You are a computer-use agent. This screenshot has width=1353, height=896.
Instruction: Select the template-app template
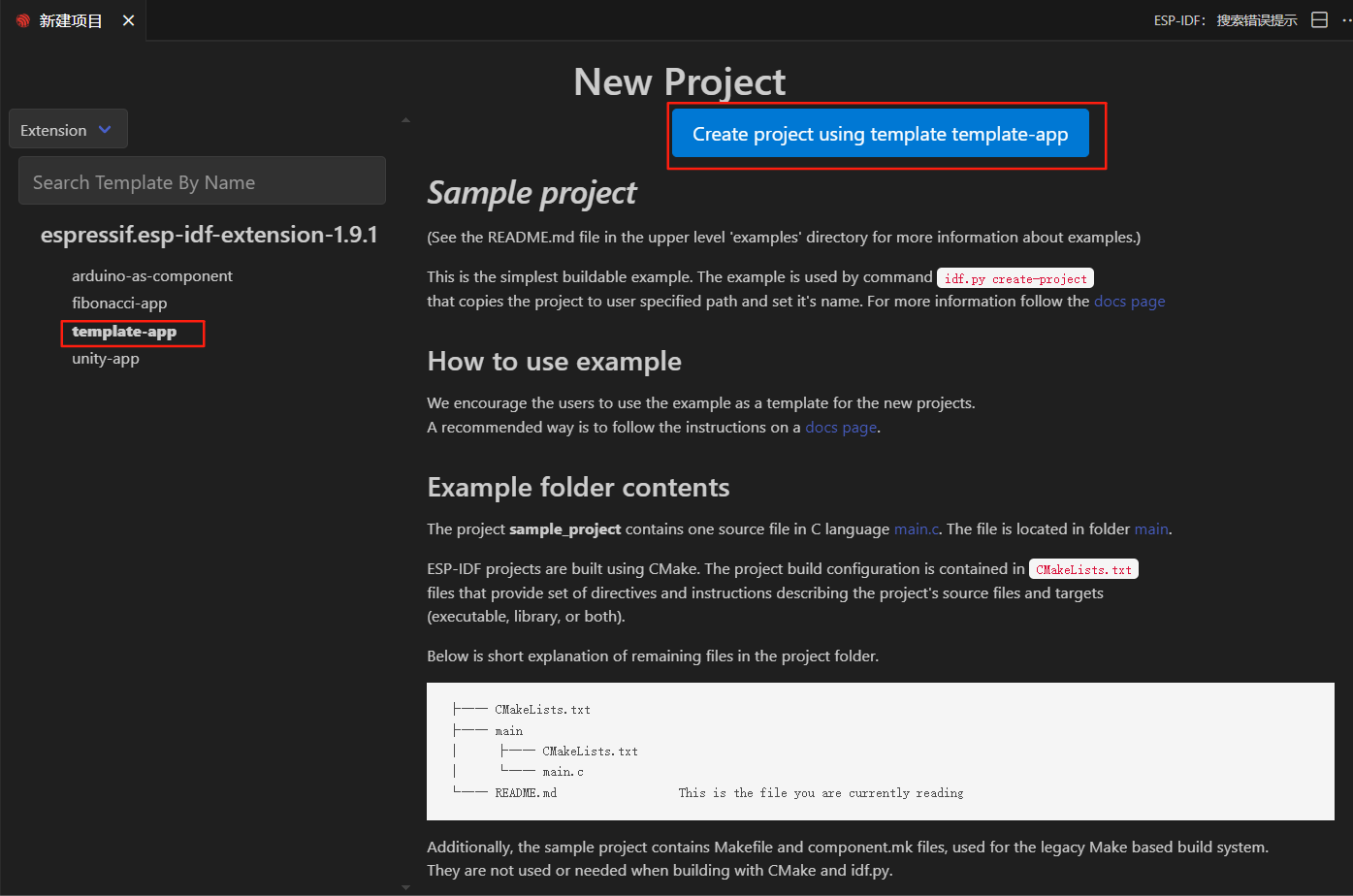pos(124,332)
